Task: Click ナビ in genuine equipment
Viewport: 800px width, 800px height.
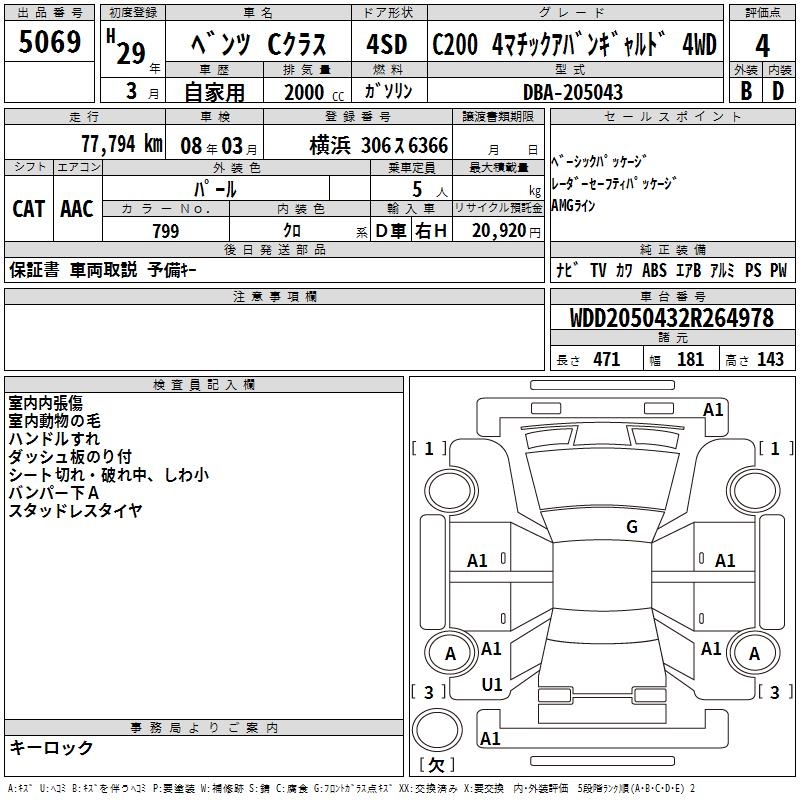Action: pos(567,270)
